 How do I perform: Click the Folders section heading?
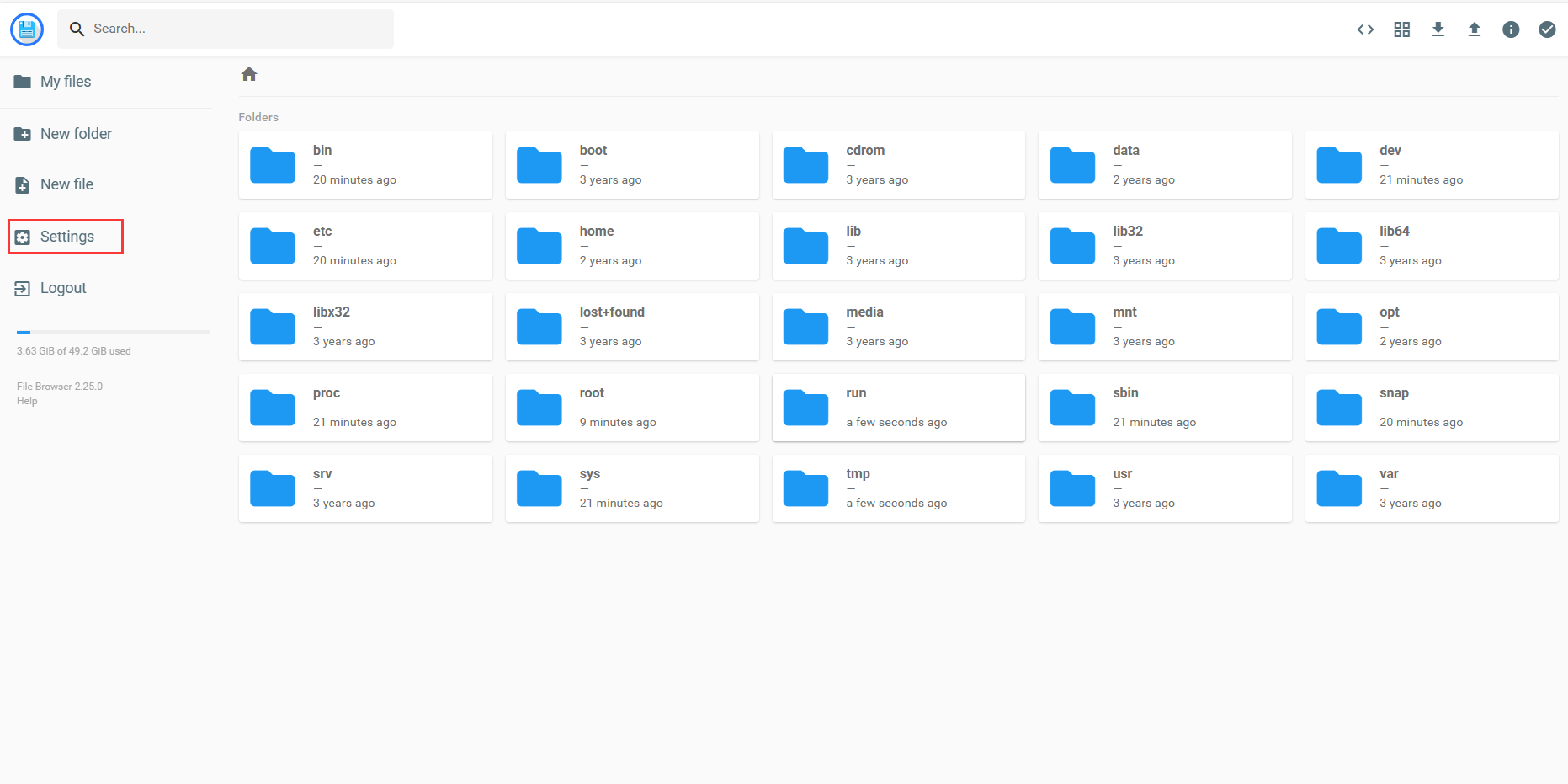(258, 117)
